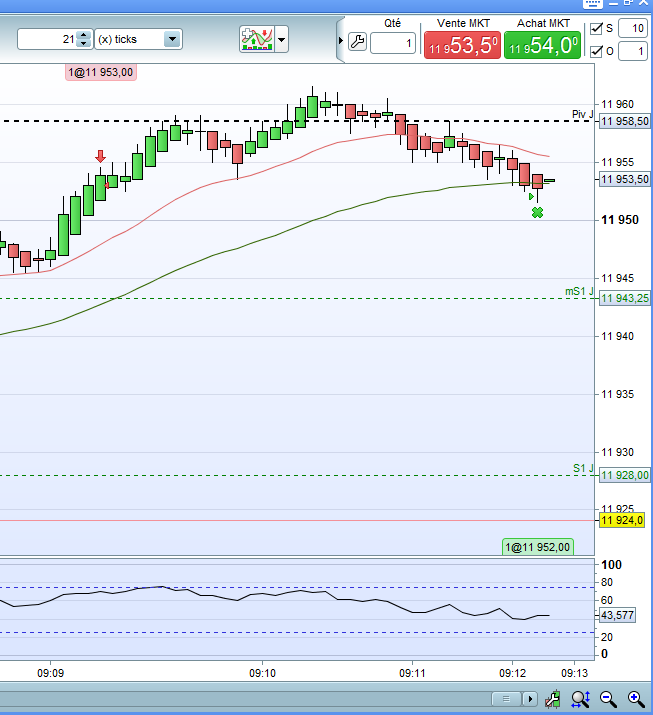Click the mS1 J price label 11 943,25
Image resolution: width=653 pixels, height=715 pixels.
(x=624, y=298)
